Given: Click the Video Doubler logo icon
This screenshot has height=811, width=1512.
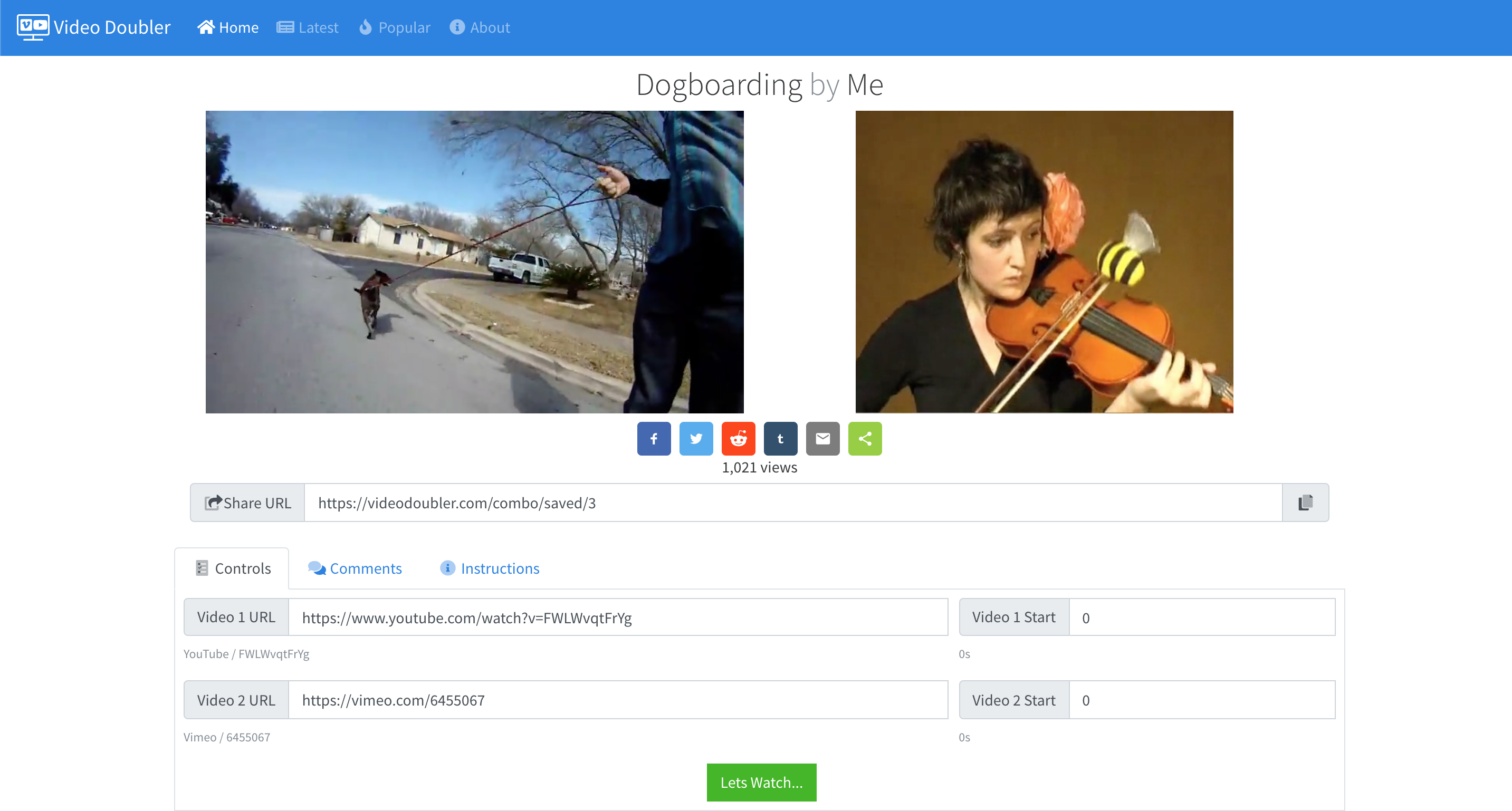Looking at the screenshot, I should (33, 27).
